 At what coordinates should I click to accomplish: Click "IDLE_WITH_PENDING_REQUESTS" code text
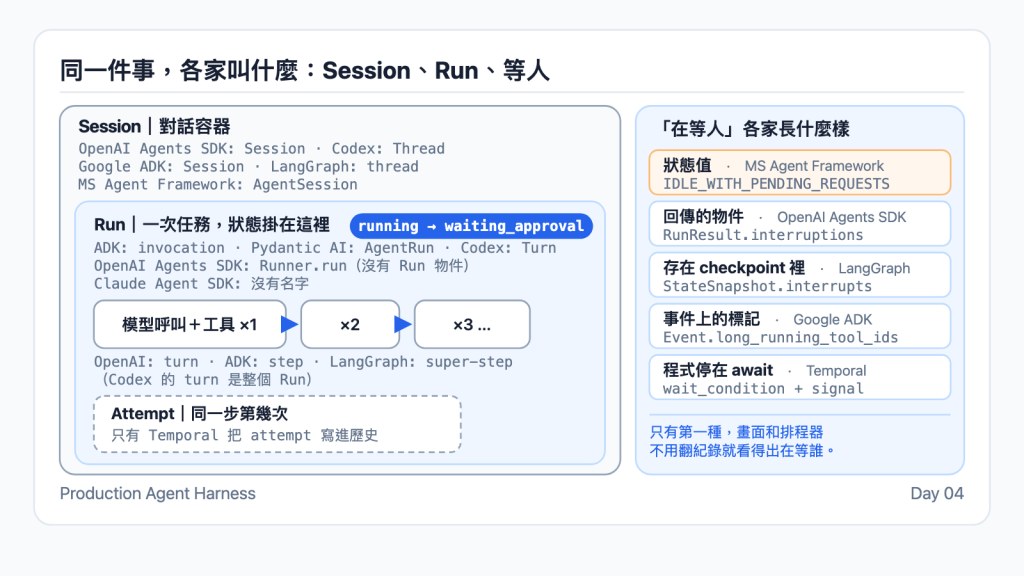[776, 184]
